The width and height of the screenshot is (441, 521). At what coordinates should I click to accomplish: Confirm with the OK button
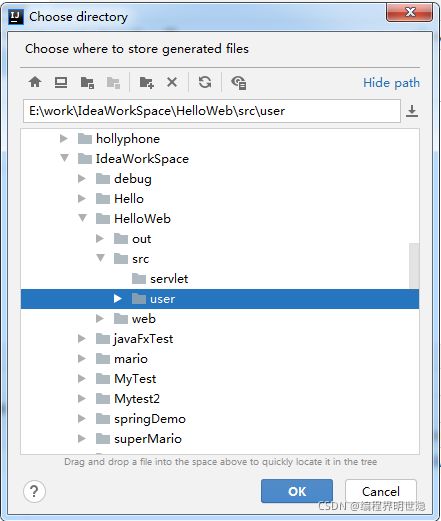[x=297, y=491]
